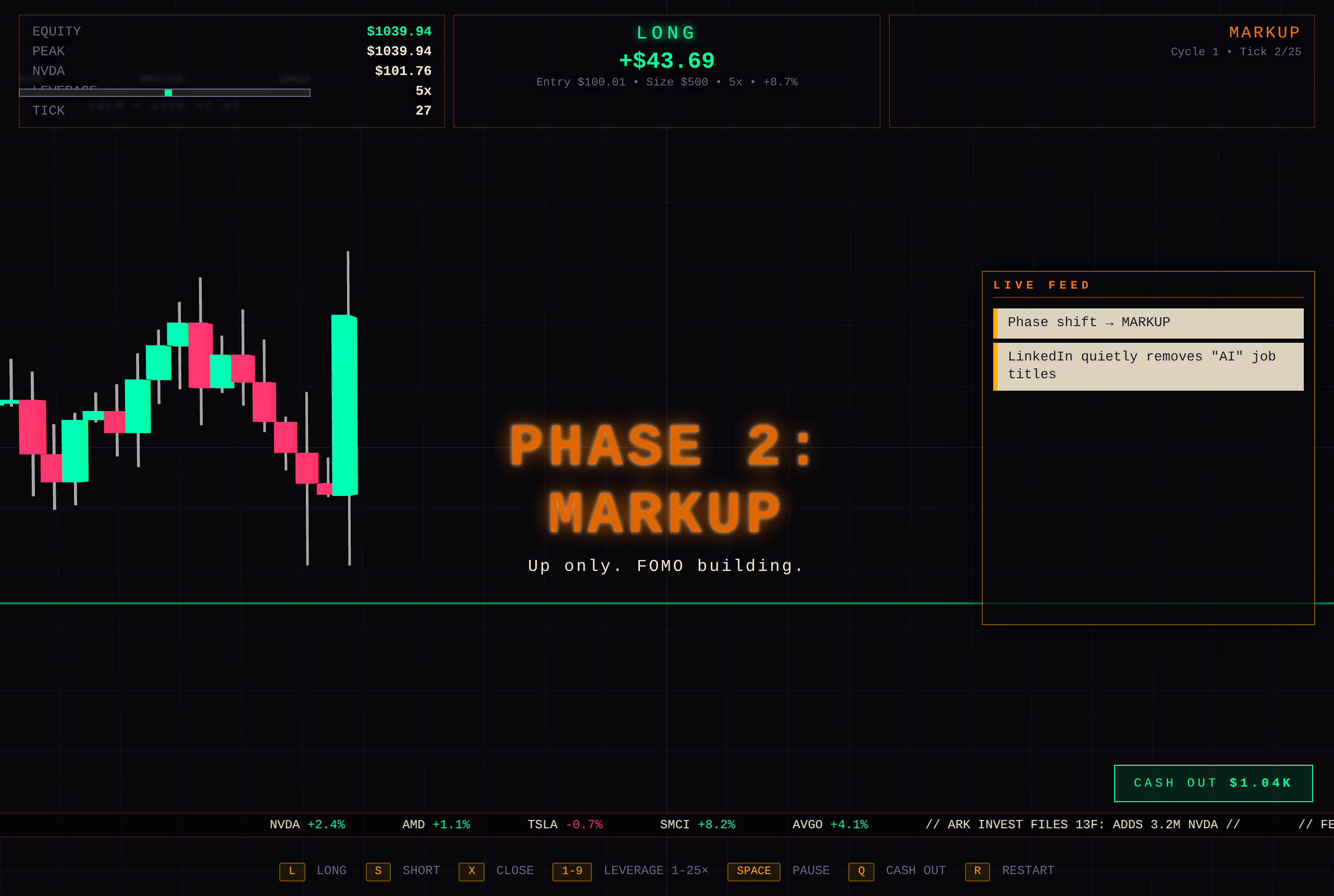Click the R key badge to restart
1334x896 pixels.
[x=978, y=872]
